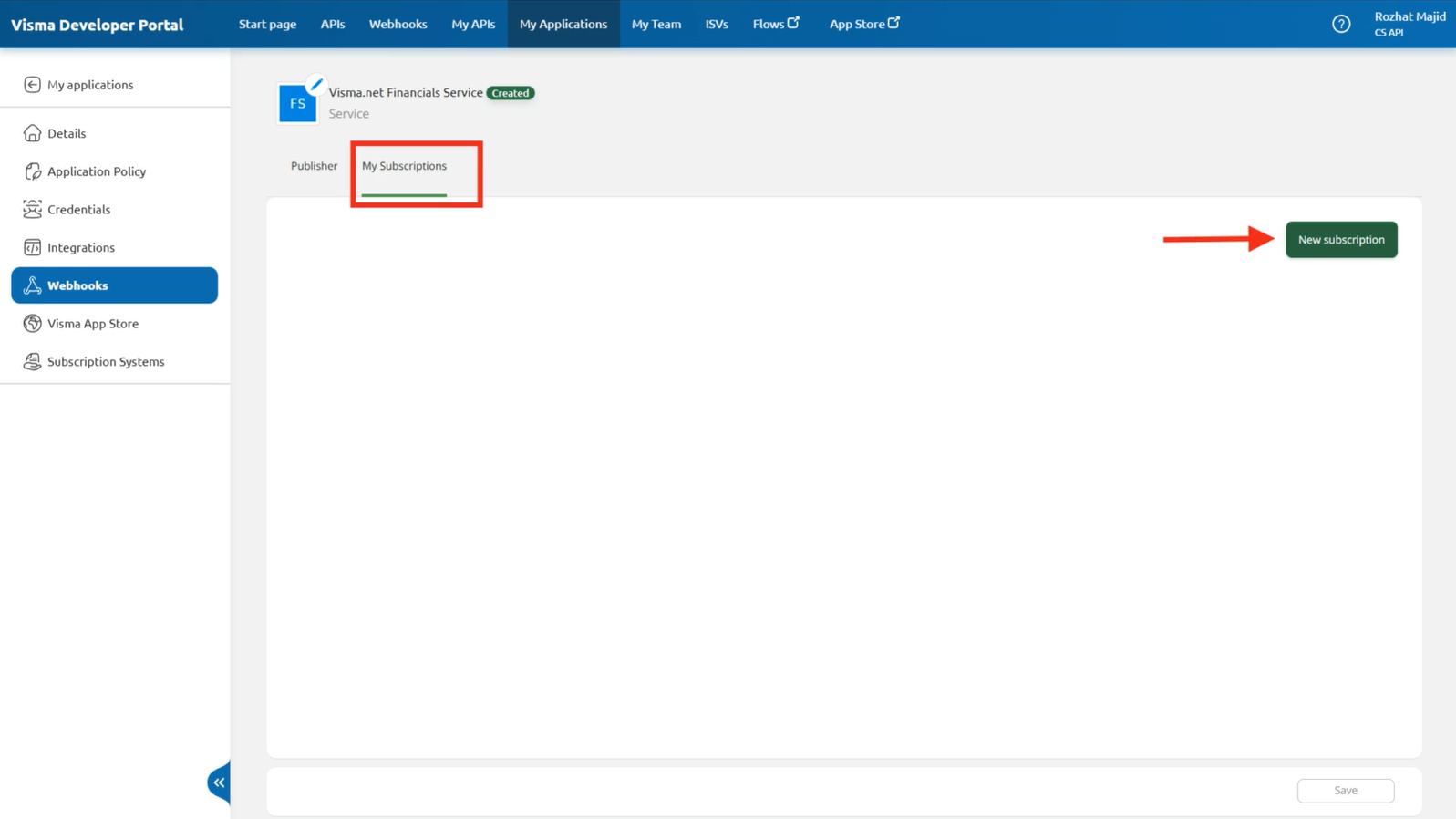The width and height of the screenshot is (1456, 819).
Task: Click the Details home icon in sidebar
Action: 32,133
